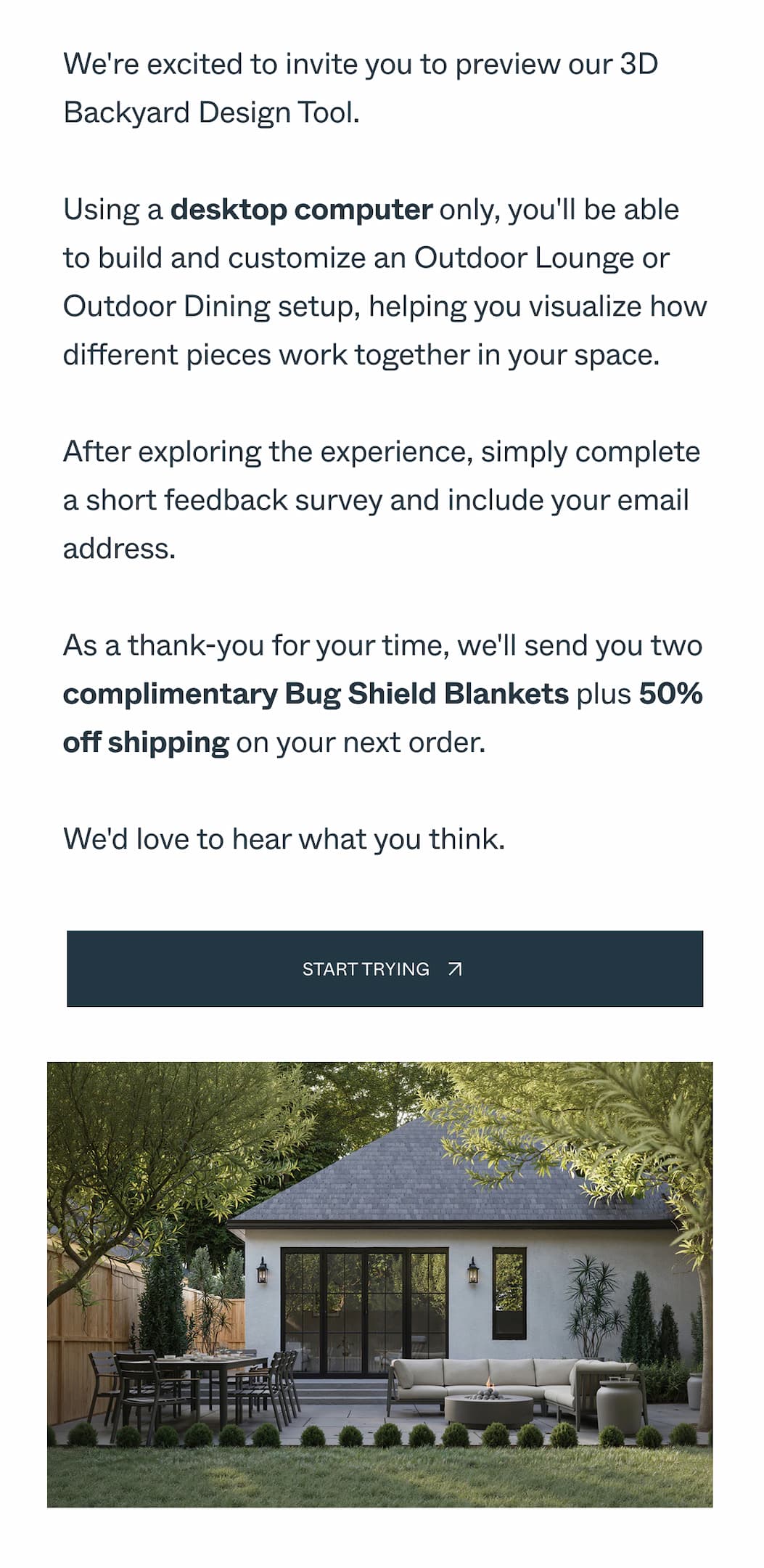Click the diagonal arrow icon beside START TRYING
Screen dimensions: 764x1568
pyautogui.click(x=455, y=969)
